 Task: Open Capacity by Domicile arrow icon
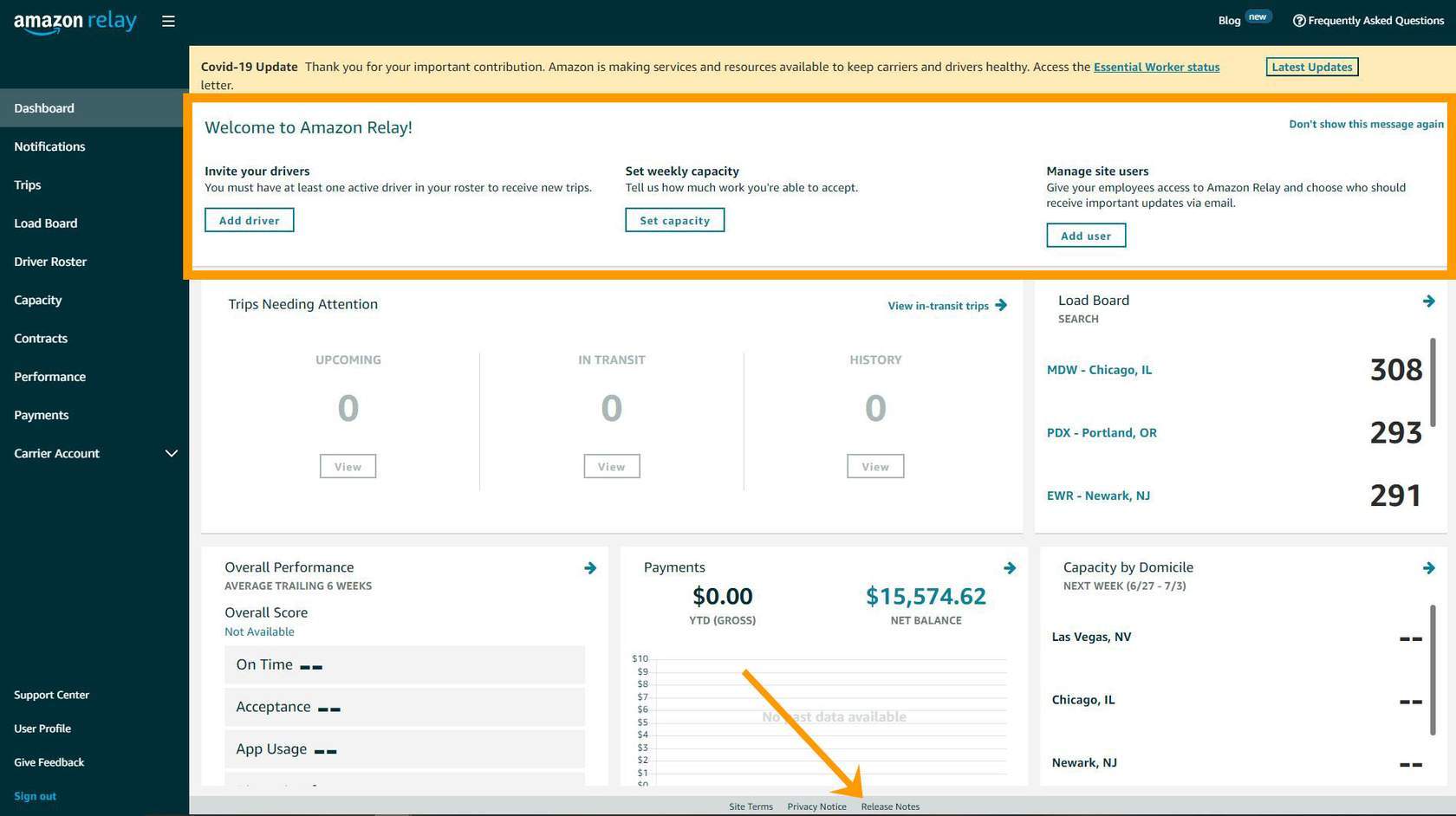(x=1428, y=568)
